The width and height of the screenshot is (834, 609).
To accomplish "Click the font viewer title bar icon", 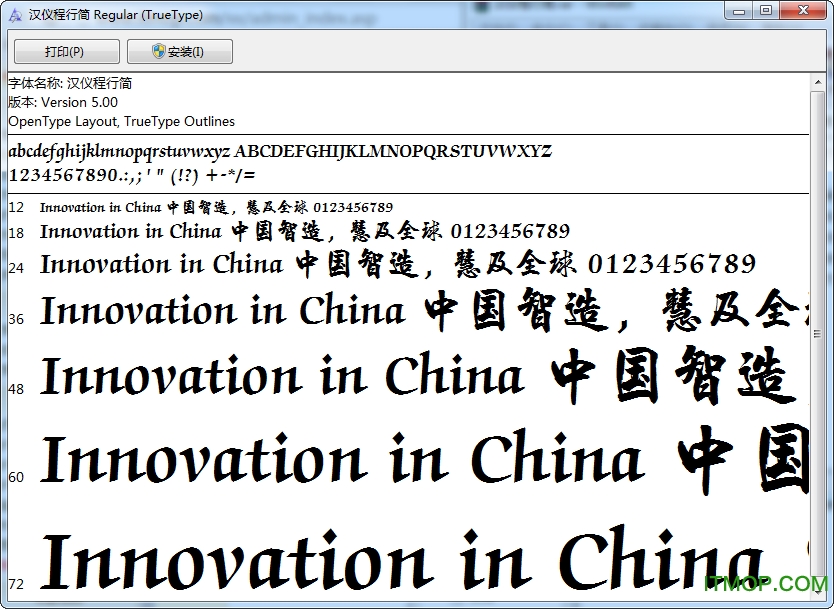I will point(15,15).
